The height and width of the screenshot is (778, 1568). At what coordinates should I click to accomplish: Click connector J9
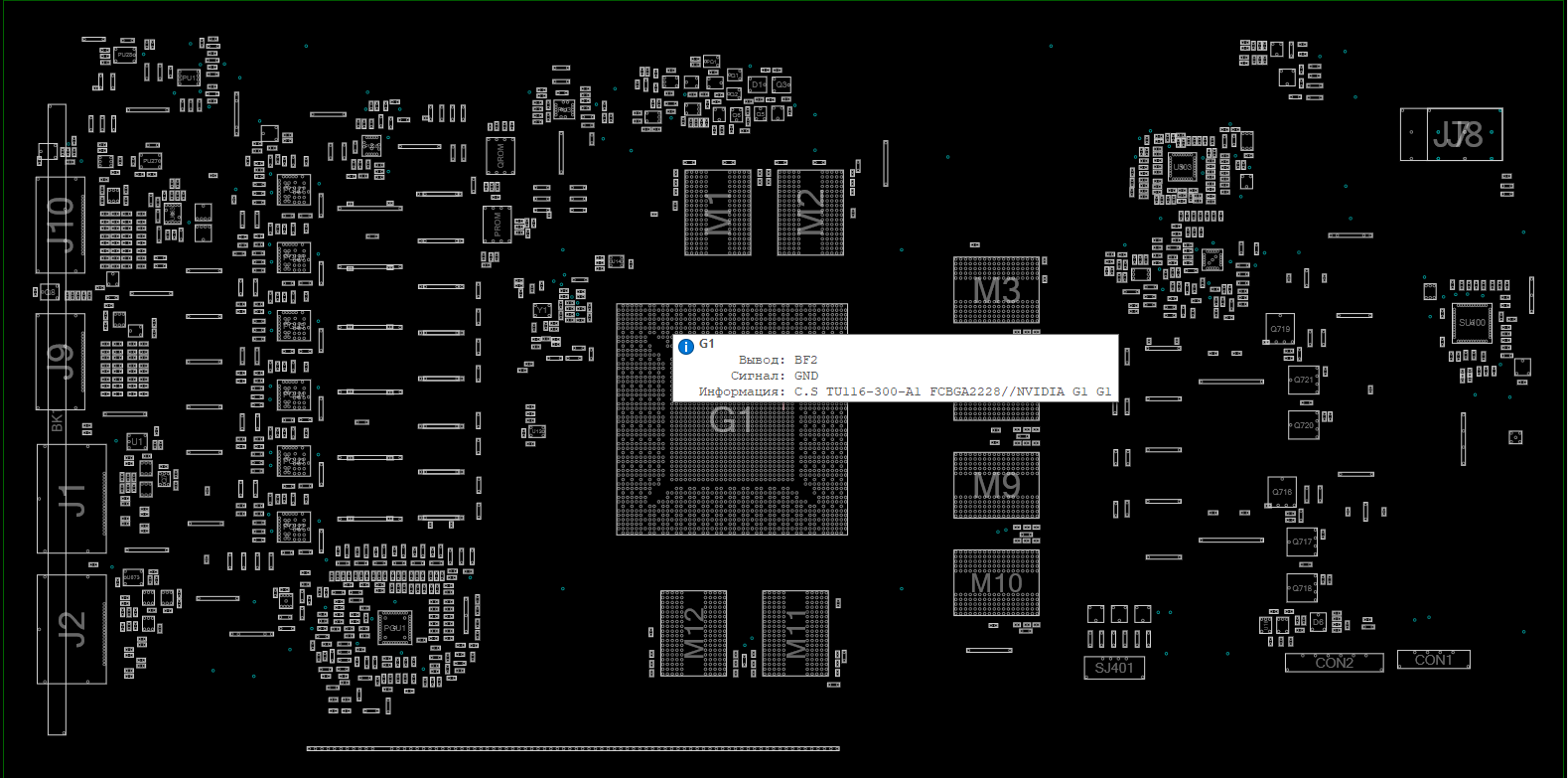click(x=61, y=361)
